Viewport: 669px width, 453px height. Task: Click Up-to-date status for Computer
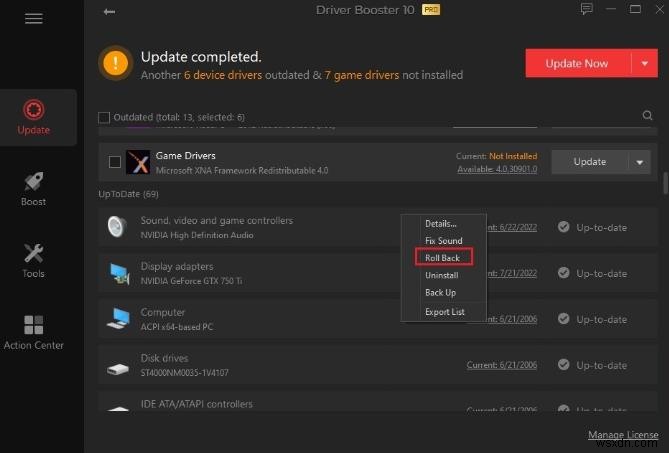(x=602, y=319)
